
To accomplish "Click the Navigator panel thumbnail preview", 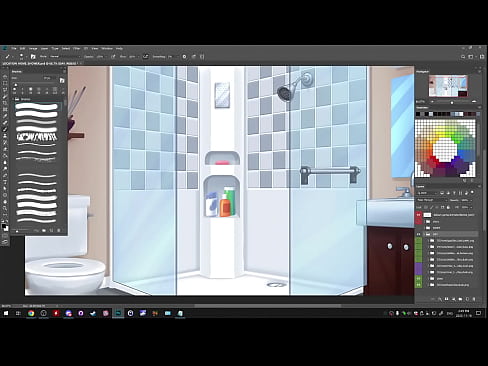I will coord(448,86).
